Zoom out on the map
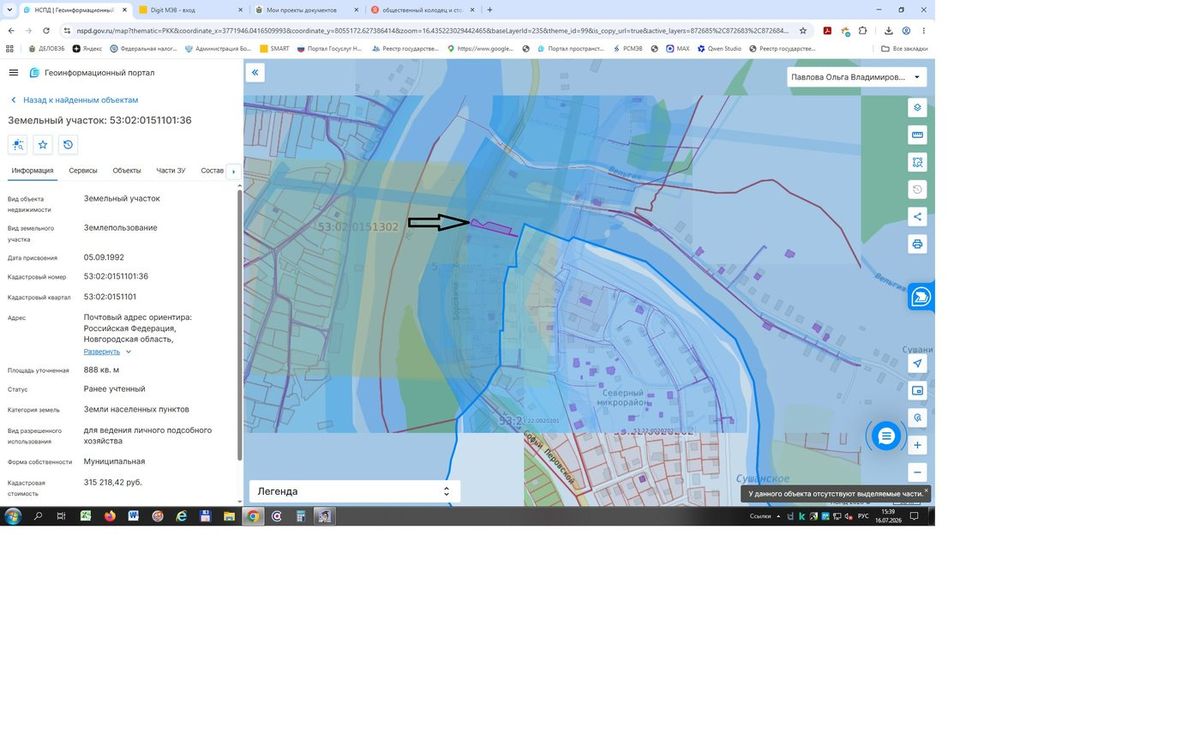Screen dimensions: 1200x746 [x=917, y=472]
